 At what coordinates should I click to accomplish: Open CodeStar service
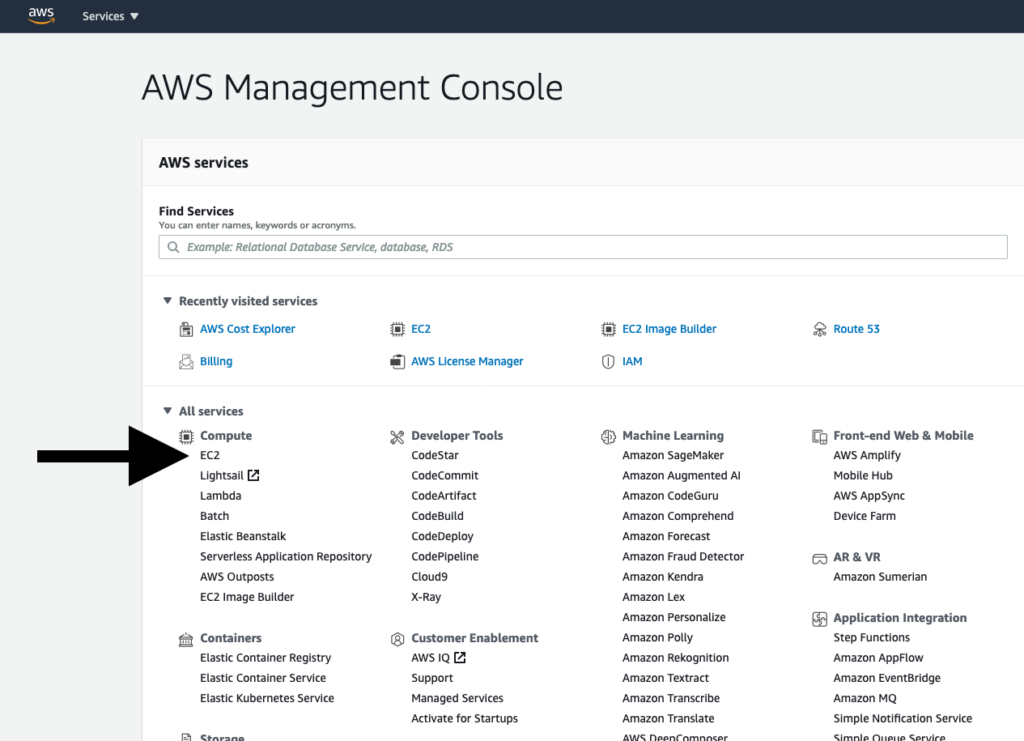tap(435, 455)
